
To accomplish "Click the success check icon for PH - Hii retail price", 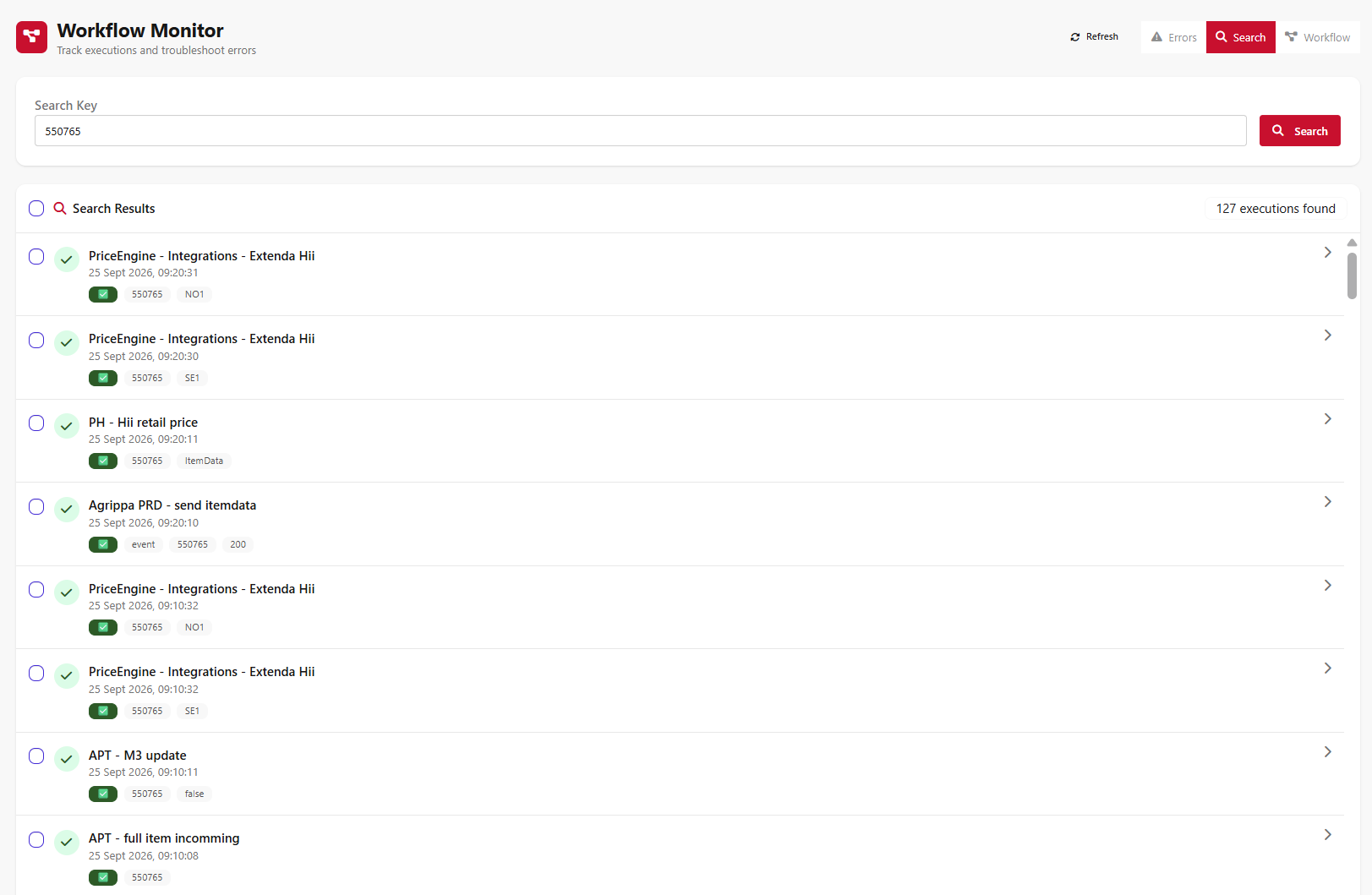I will pyautogui.click(x=67, y=426).
